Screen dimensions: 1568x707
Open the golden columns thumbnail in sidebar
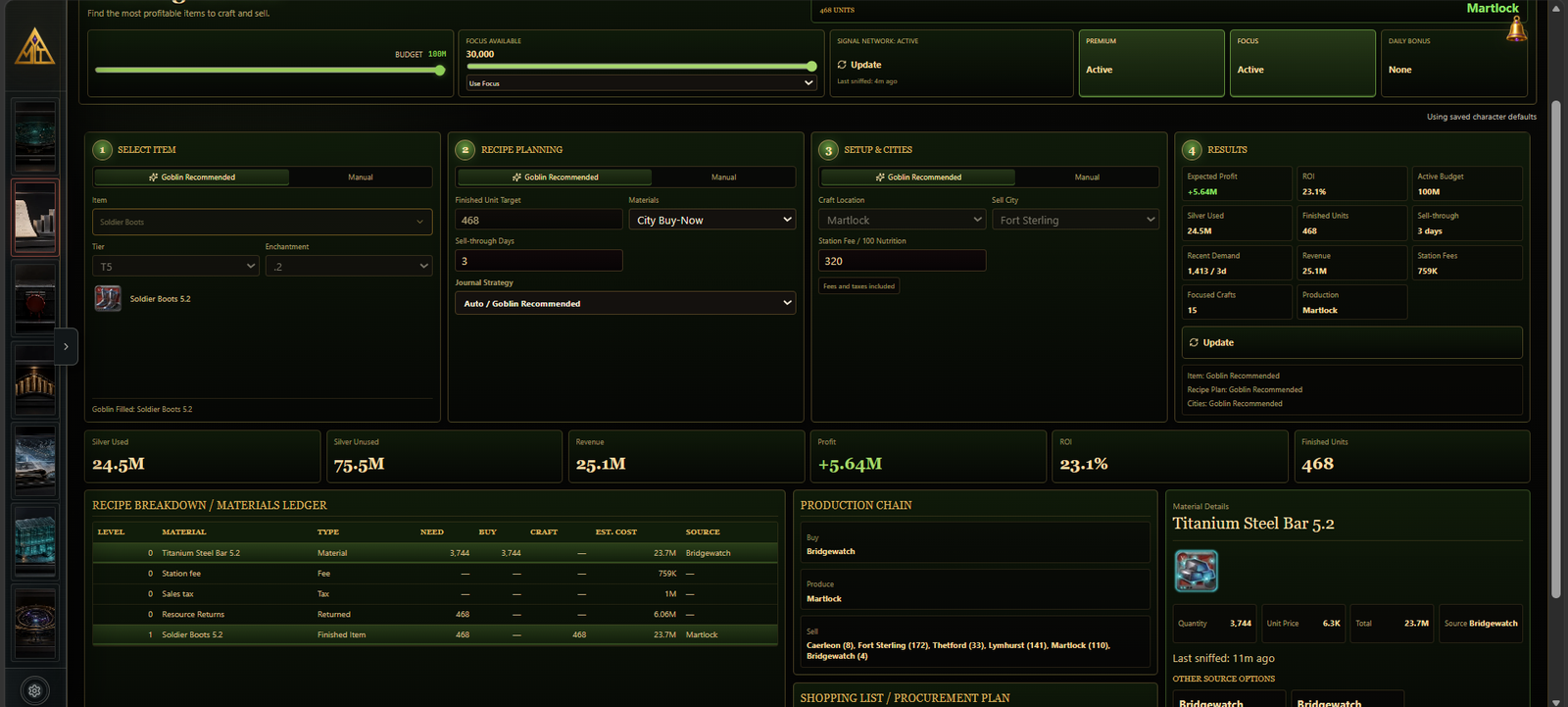point(35,379)
